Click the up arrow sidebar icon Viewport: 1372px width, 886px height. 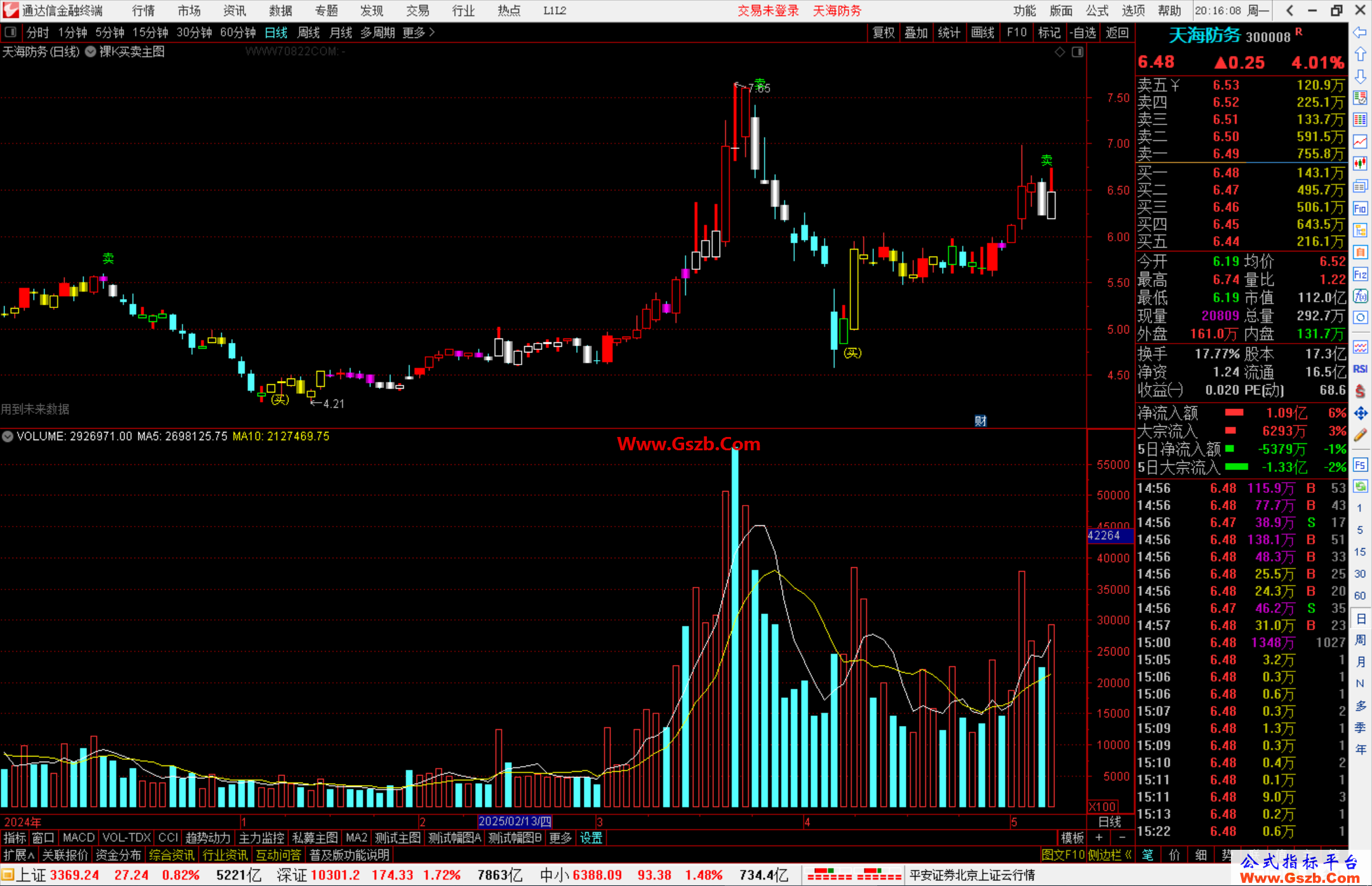(1360, 55)
